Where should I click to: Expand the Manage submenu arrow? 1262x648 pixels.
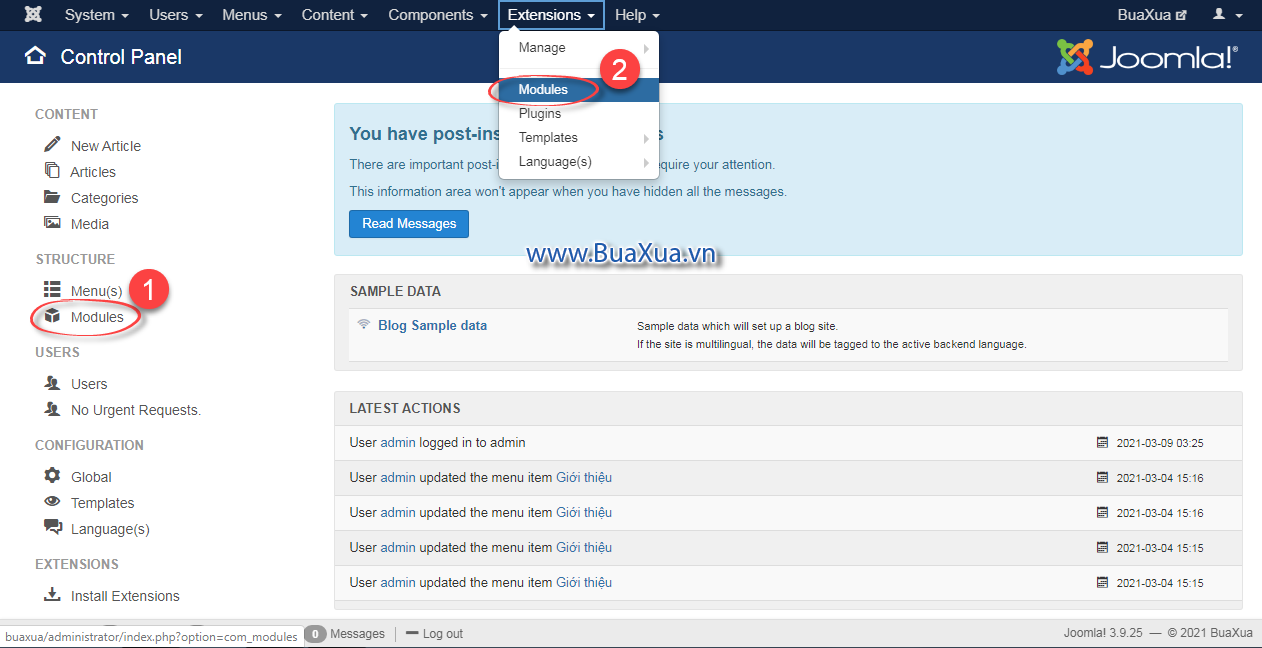pyautogui.click(x=646, y=48)
